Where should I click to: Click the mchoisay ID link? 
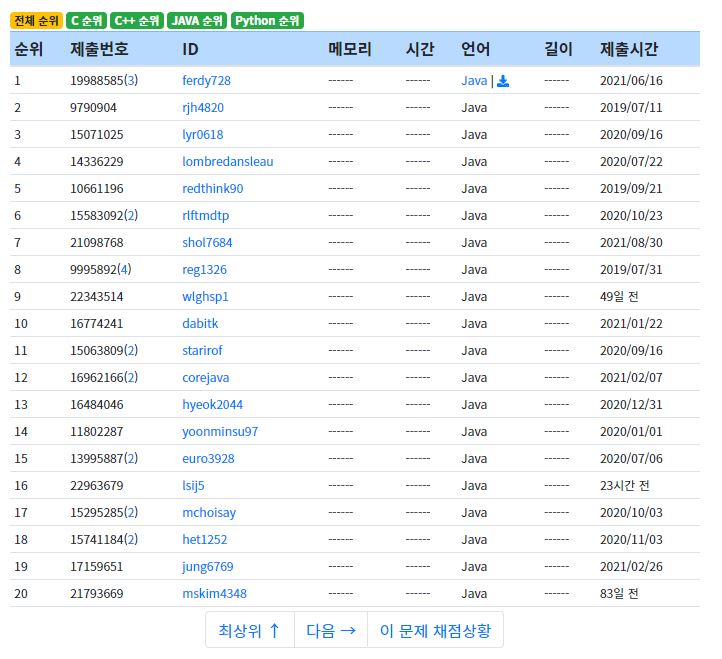(x=209, y=513)
